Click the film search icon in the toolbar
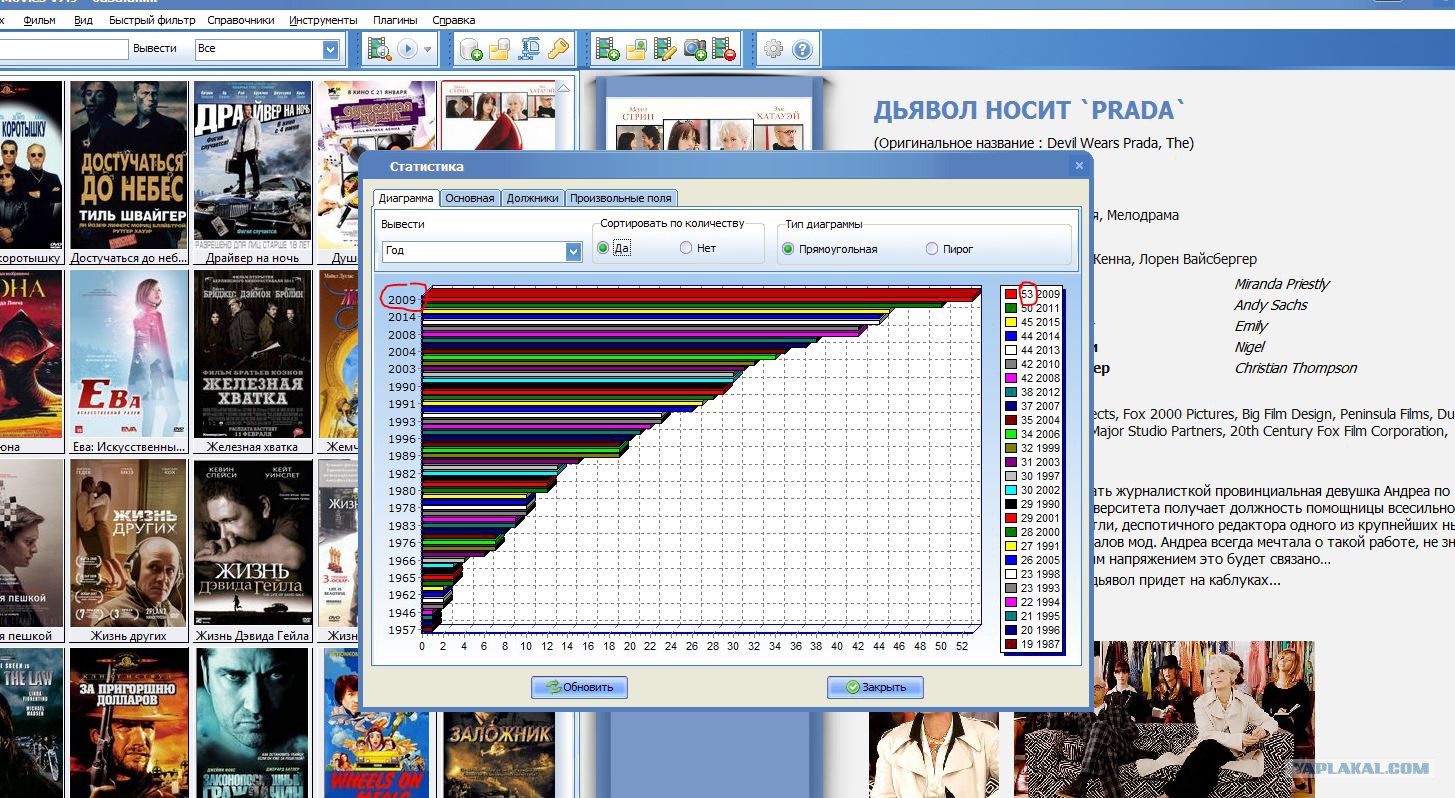Image resolution: width=1455 pixels, height=798 pixels. (x=379, y=48)
